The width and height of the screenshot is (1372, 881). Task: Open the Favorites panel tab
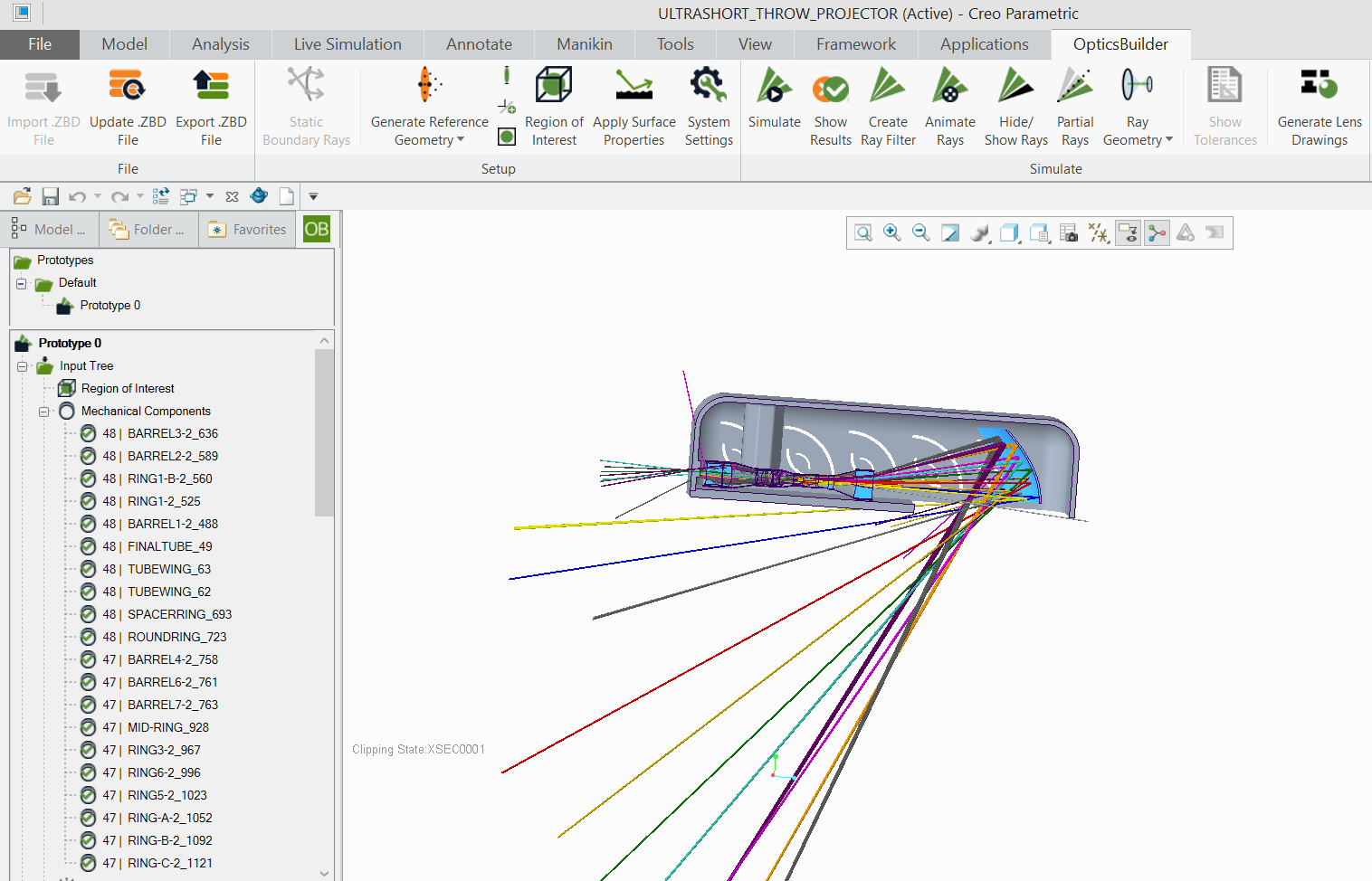tap(246, 230)
